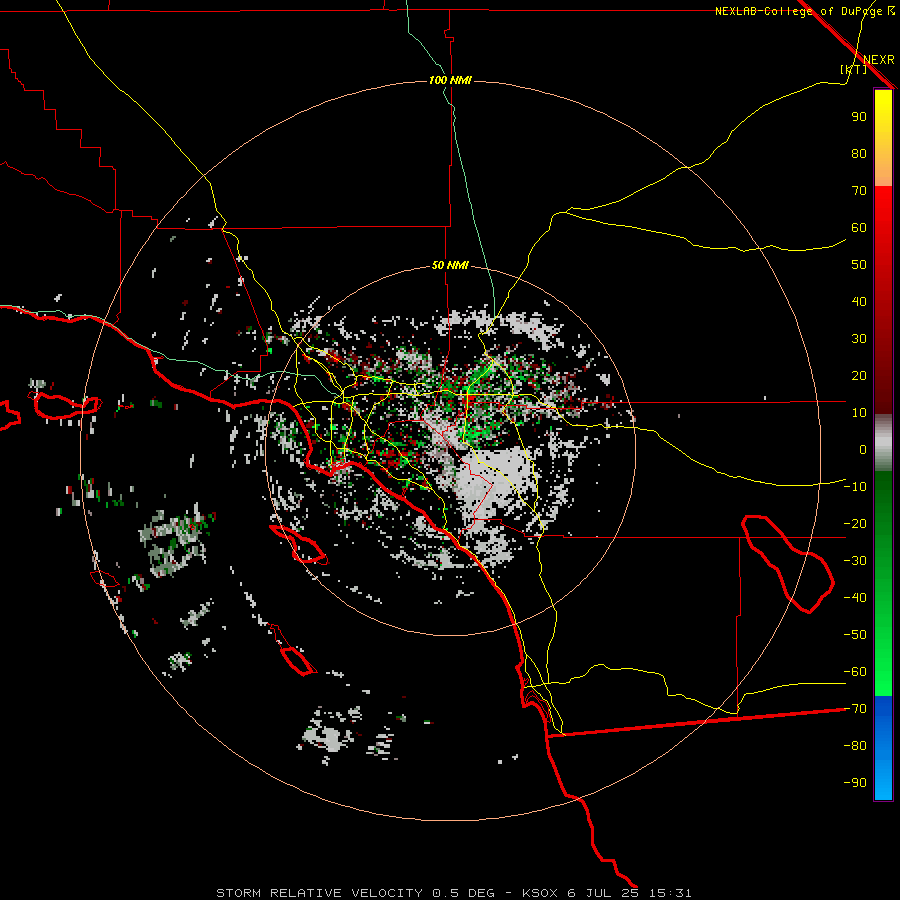900x900 pixels.
Task: Click the NEXLAB-College of DuPage credit text
Action: [799, 11]
